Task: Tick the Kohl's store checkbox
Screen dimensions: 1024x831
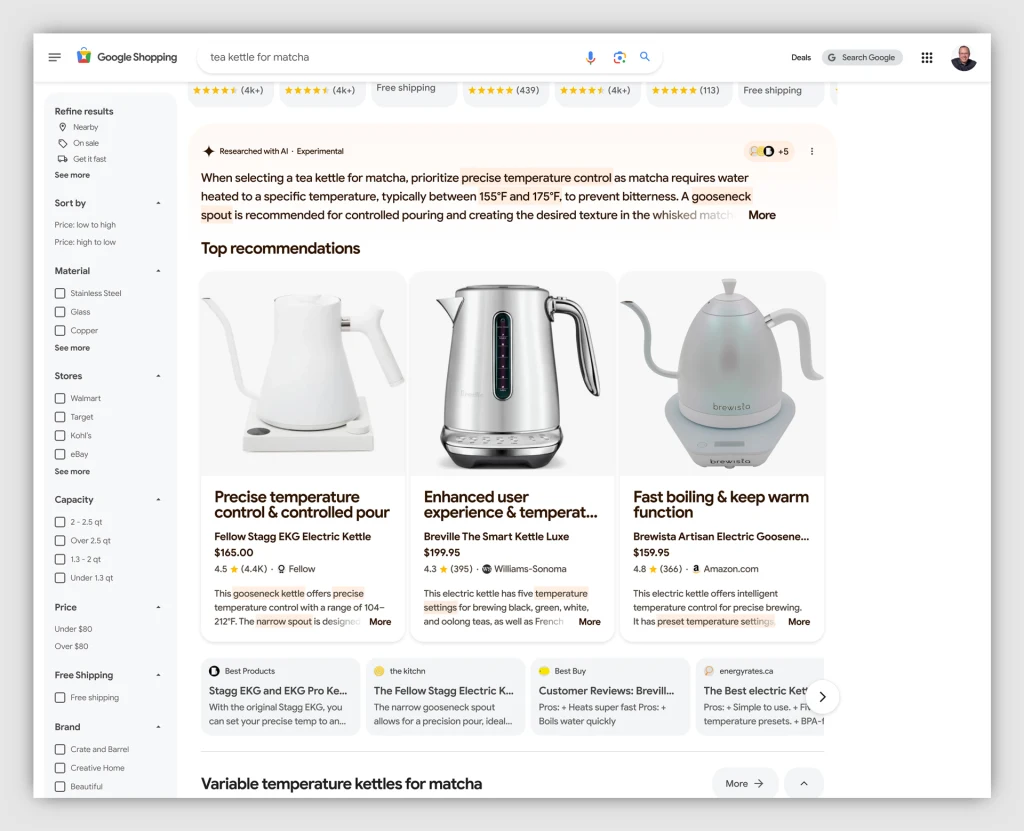Action: (60, 436)
